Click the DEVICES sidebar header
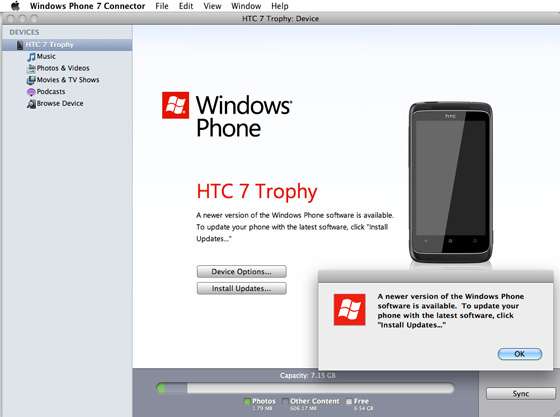The height and width of the screenshot is (417, 560). point(24,32)
